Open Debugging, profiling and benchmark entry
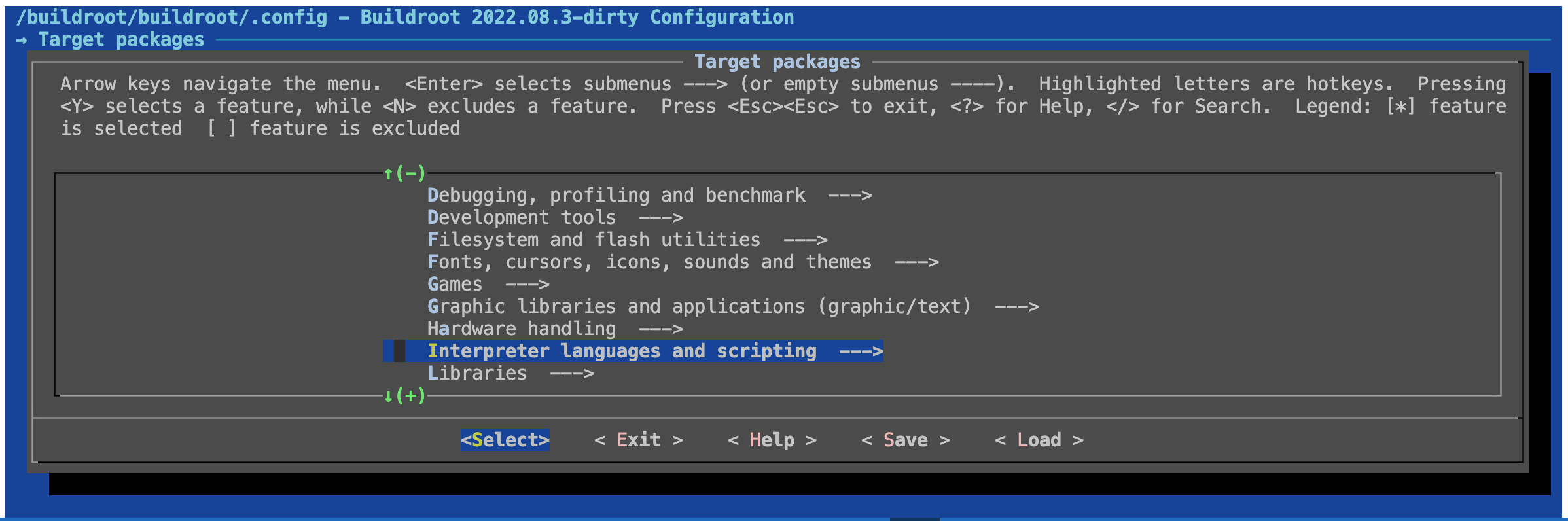 (x=616, y=196)
